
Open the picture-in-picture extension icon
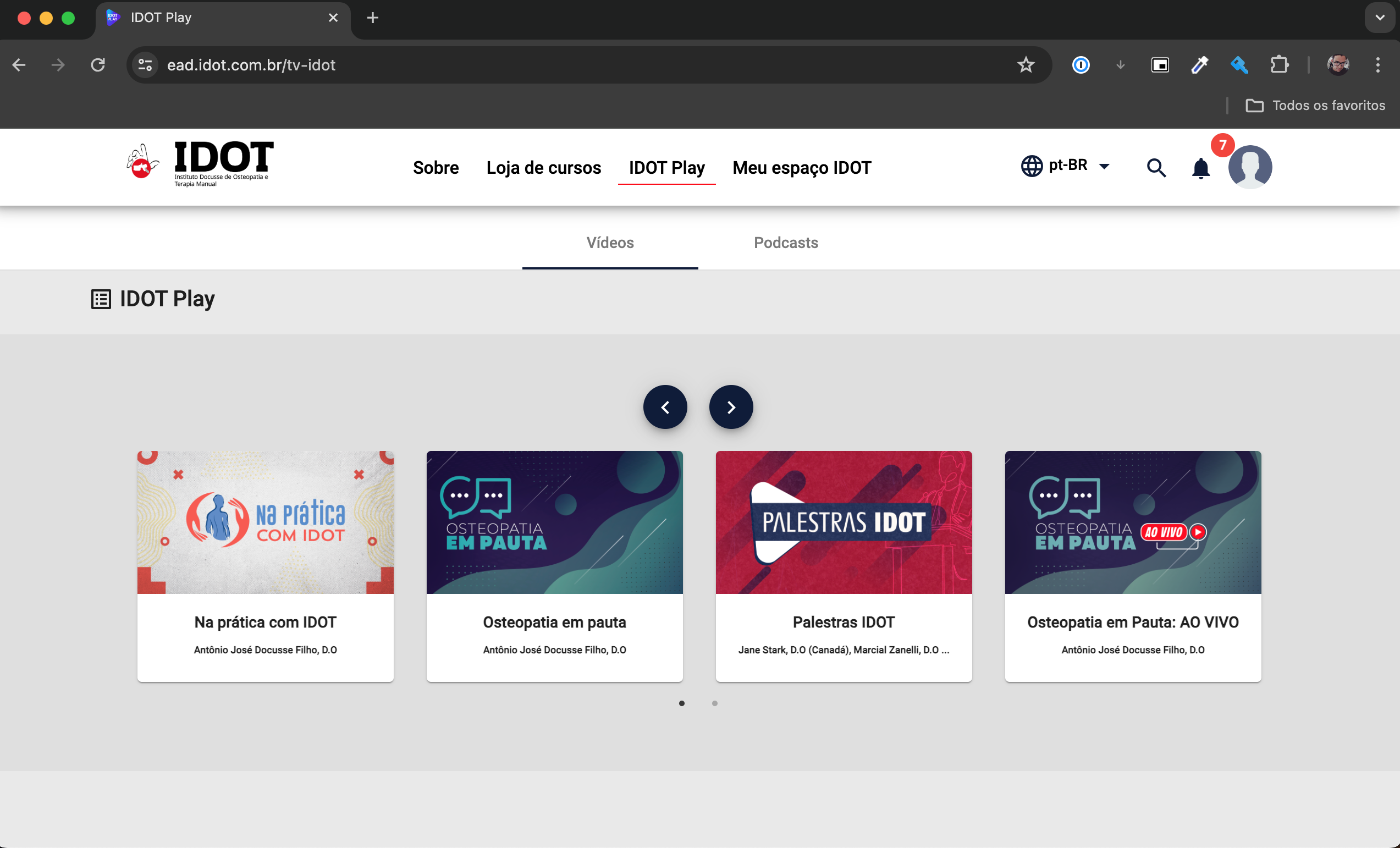point(1160,65)
